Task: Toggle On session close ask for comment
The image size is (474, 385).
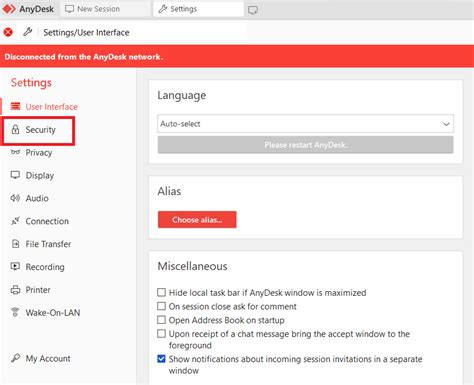Action: pos(161,306)
